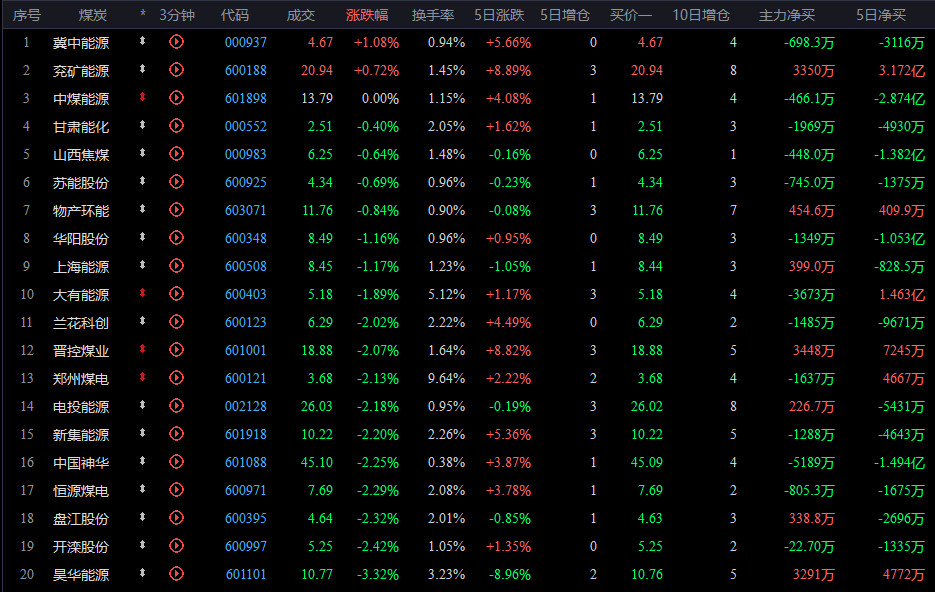This screenshot has width=935, height=592.
Task: Click the 3-minute play icon for 冀中能源
Action: [177, 42]
